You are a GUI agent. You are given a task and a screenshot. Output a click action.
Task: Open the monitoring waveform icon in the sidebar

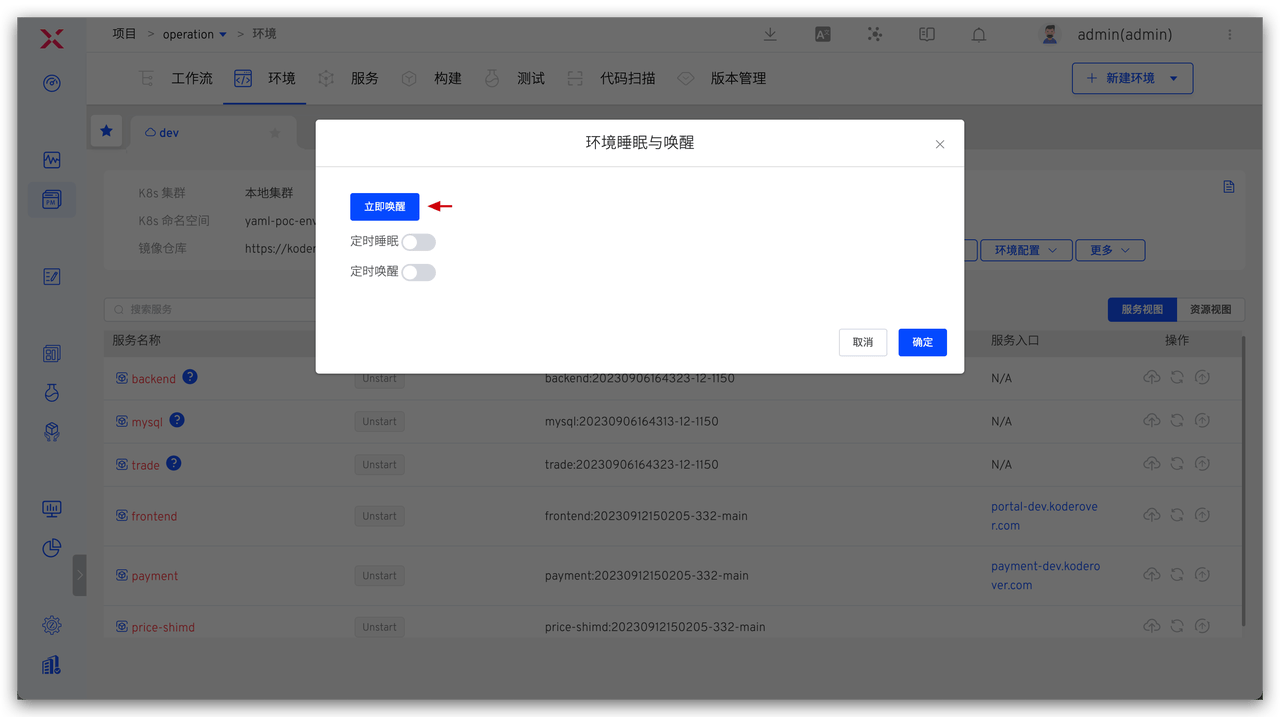click(51, 159)
